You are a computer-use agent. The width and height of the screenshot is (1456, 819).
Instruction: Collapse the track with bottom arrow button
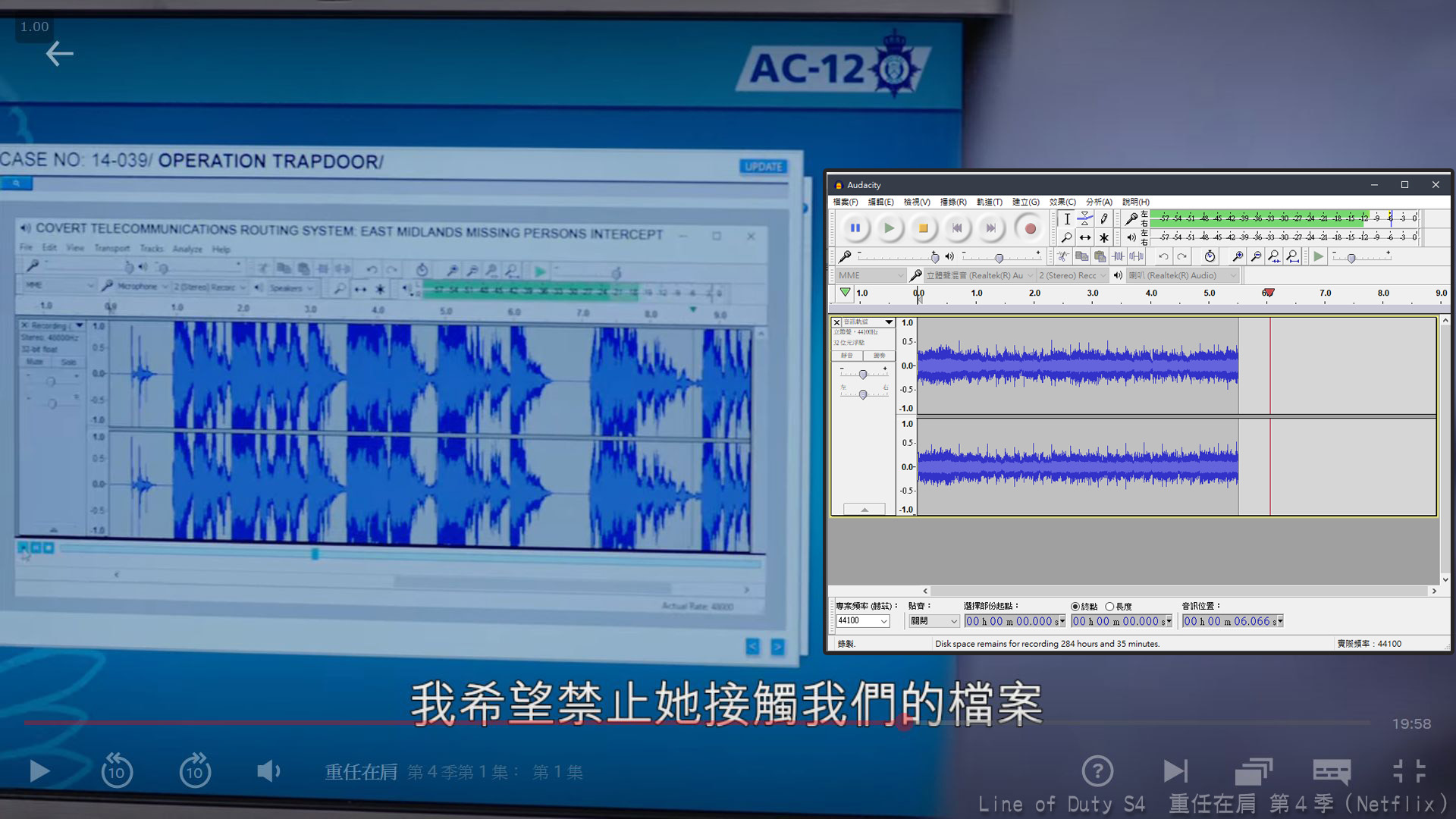click(x=864, y=510)
